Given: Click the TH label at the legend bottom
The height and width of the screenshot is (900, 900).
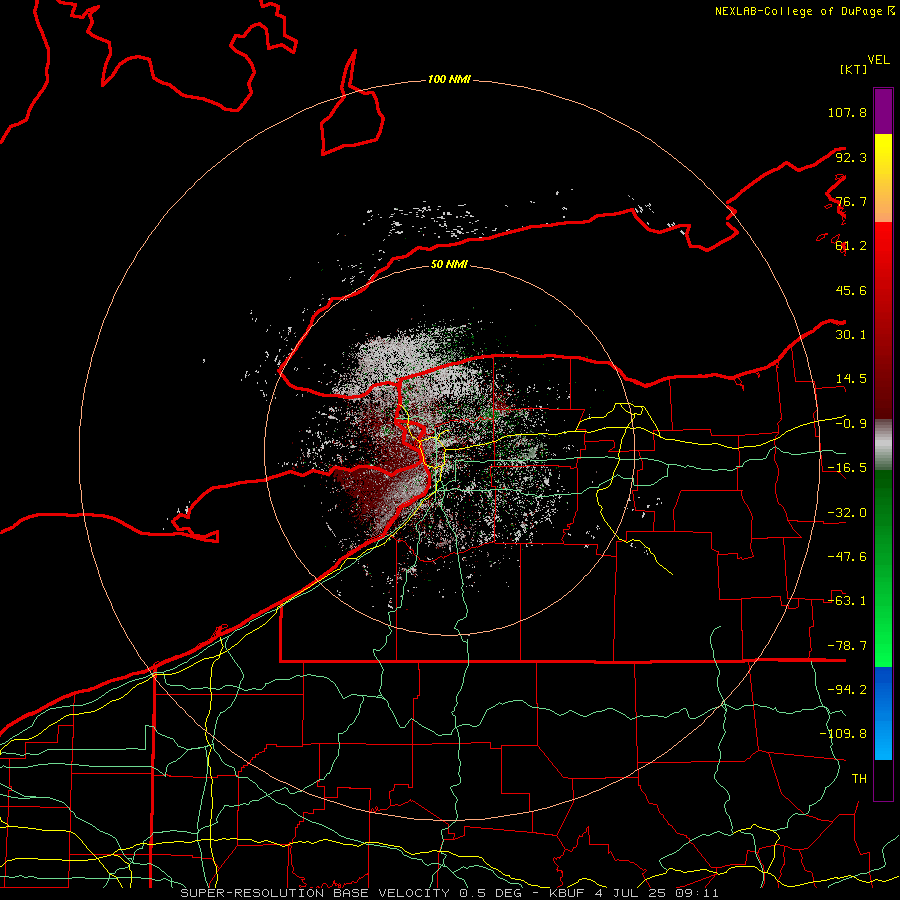Looking at the screenshot, I should (x=859, y=779).
